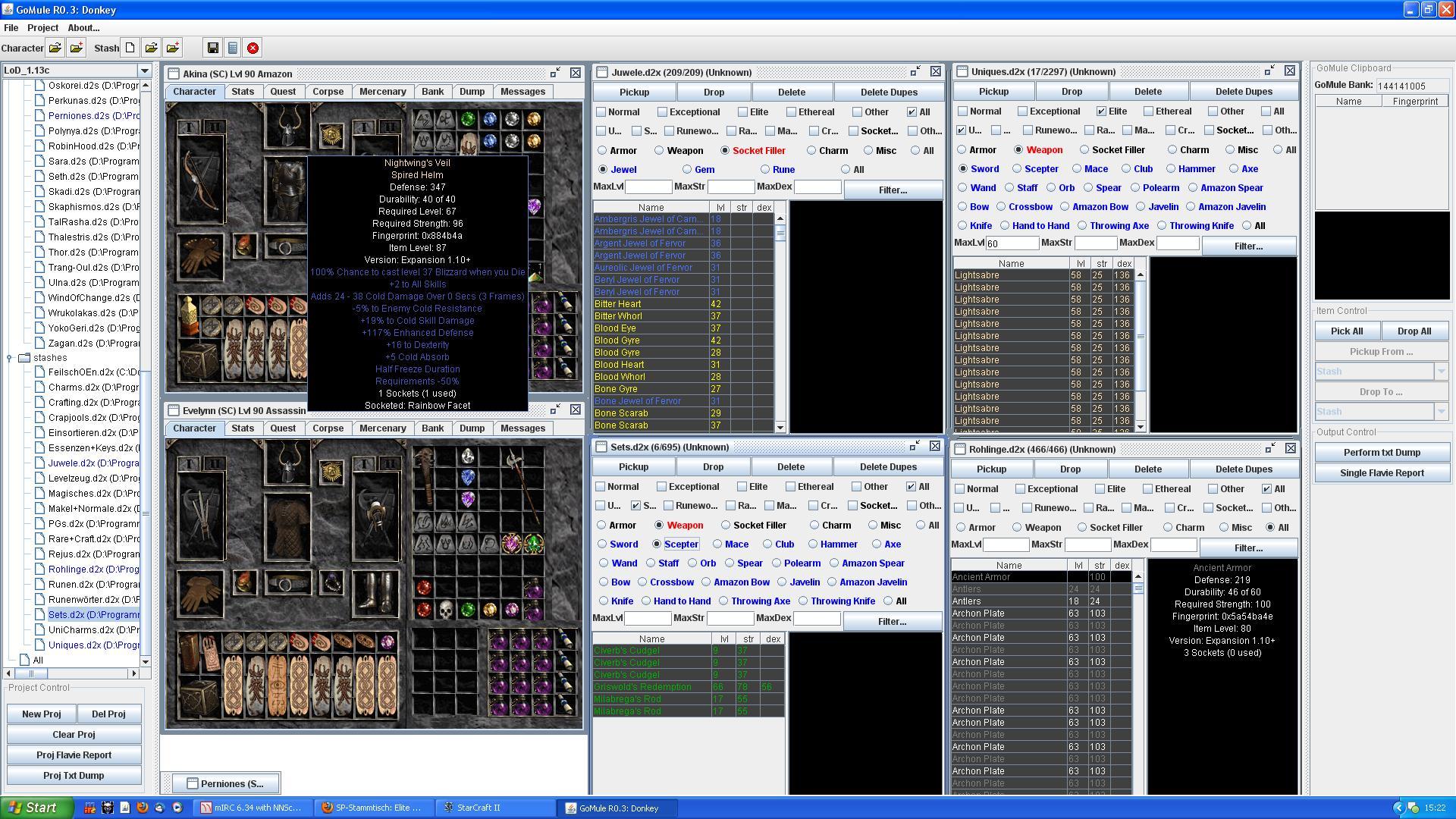This screenshot has height=819, width=1456.
Task: Select Akina's equipped bow item
Action: tap(201, 180)
